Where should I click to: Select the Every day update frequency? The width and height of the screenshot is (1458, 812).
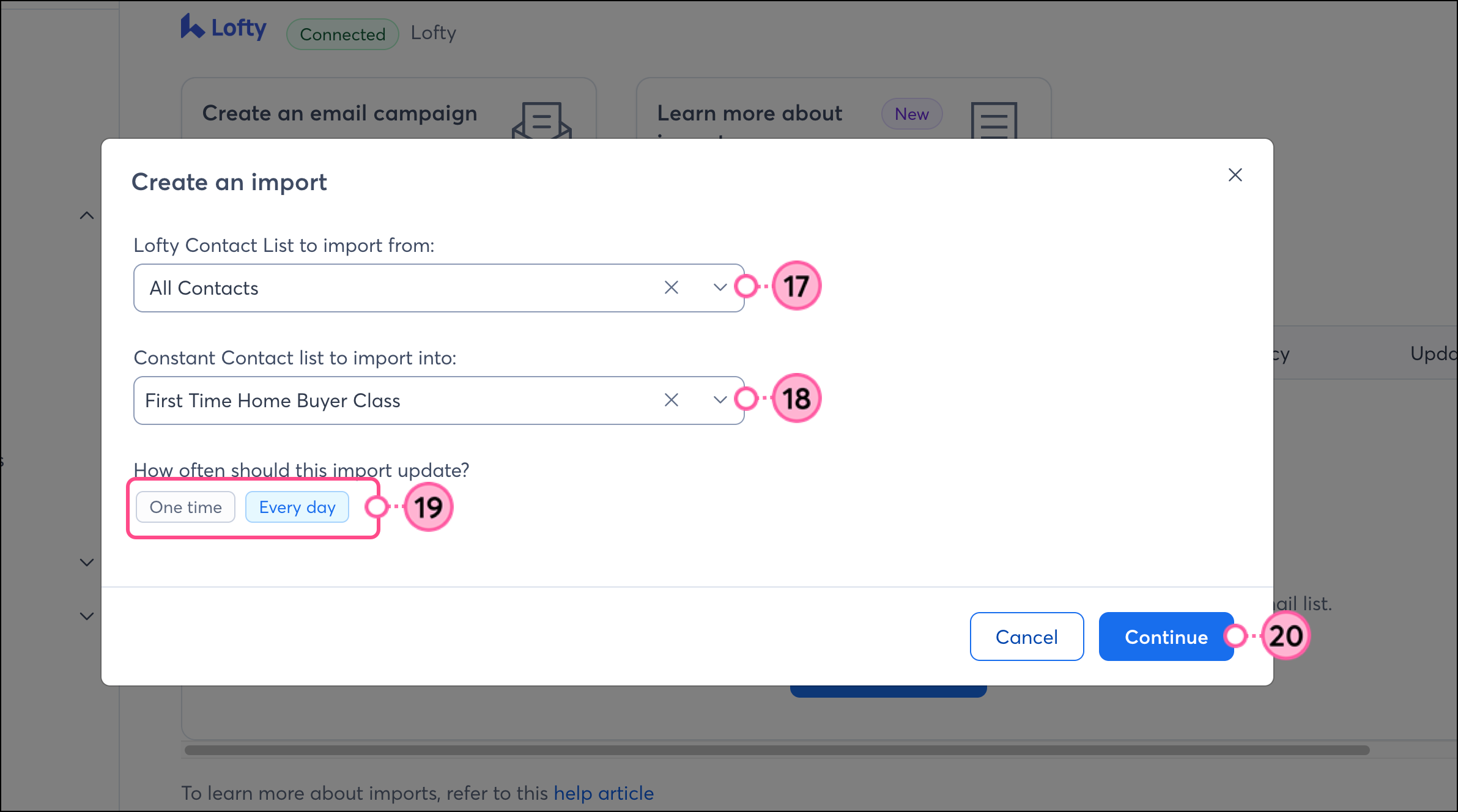[297, 507]
